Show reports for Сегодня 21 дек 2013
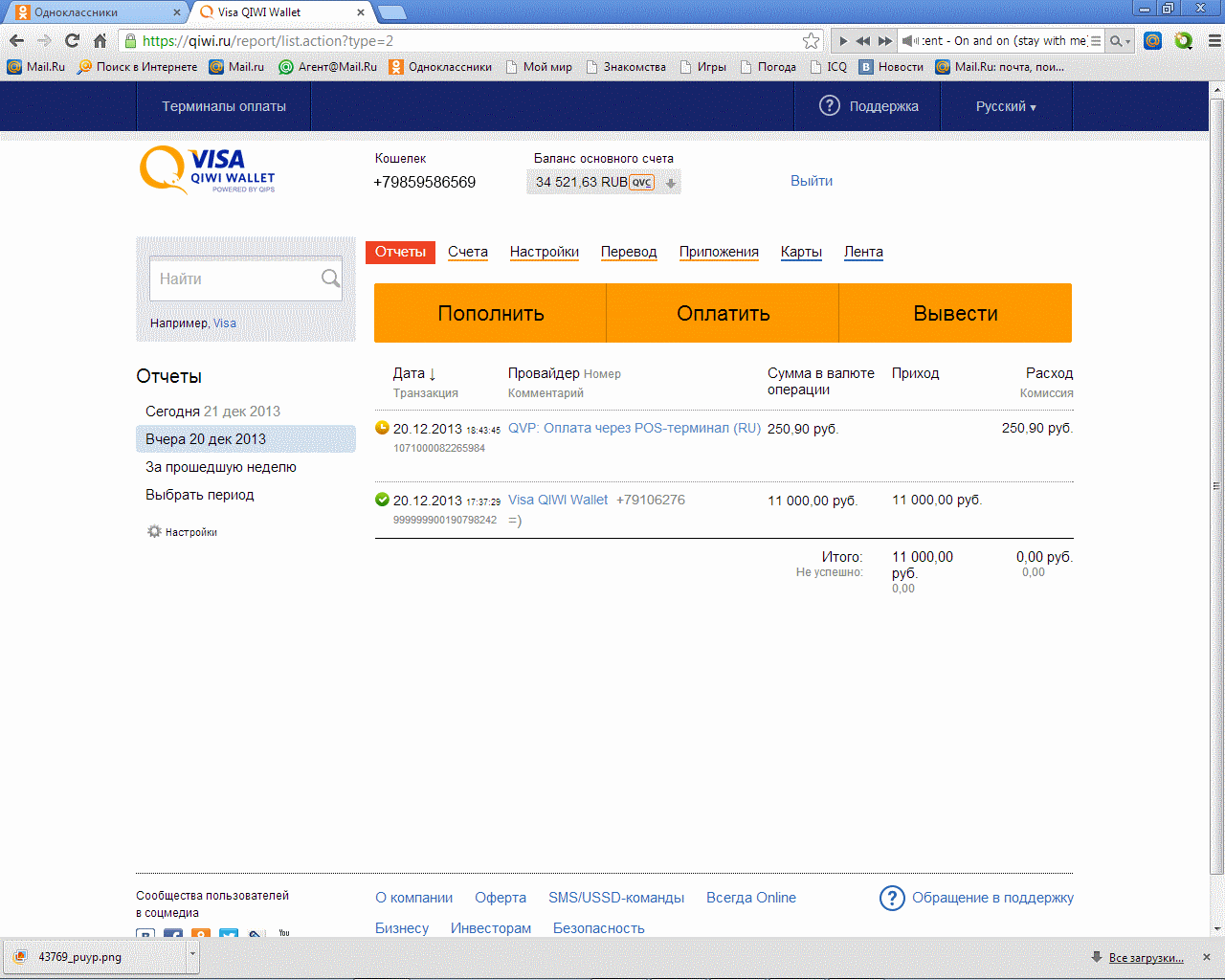Viewport: 1225px width, 980px height. click(x=212, y=412)
